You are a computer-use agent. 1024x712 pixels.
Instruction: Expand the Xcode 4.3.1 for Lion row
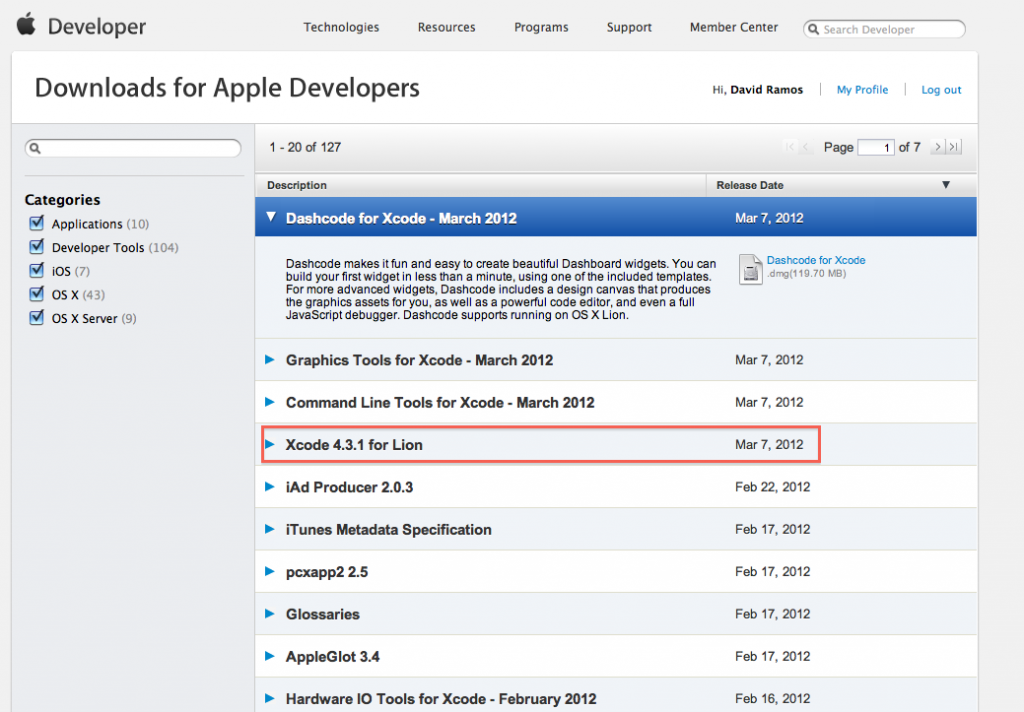(271, 444)
